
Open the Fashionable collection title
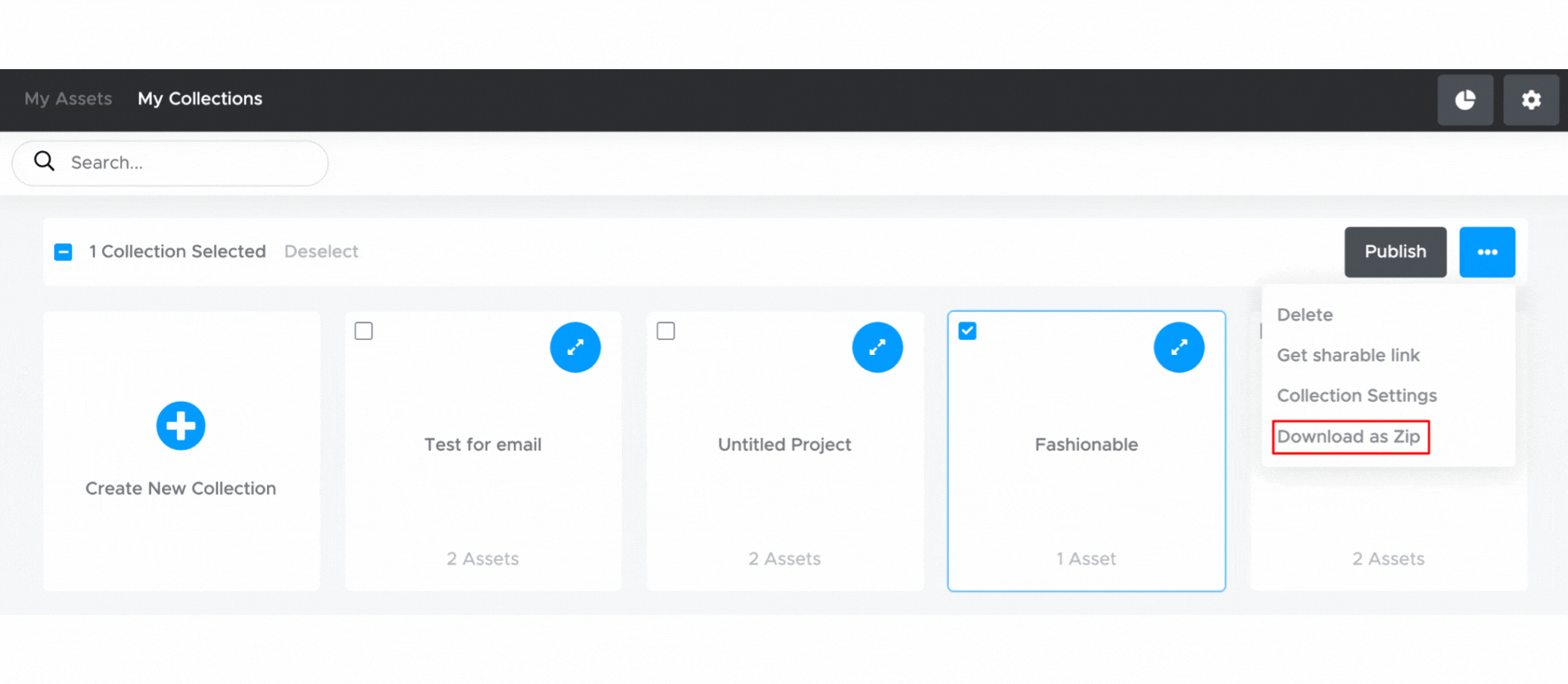pyautogui.click(x=1087, y=444)
